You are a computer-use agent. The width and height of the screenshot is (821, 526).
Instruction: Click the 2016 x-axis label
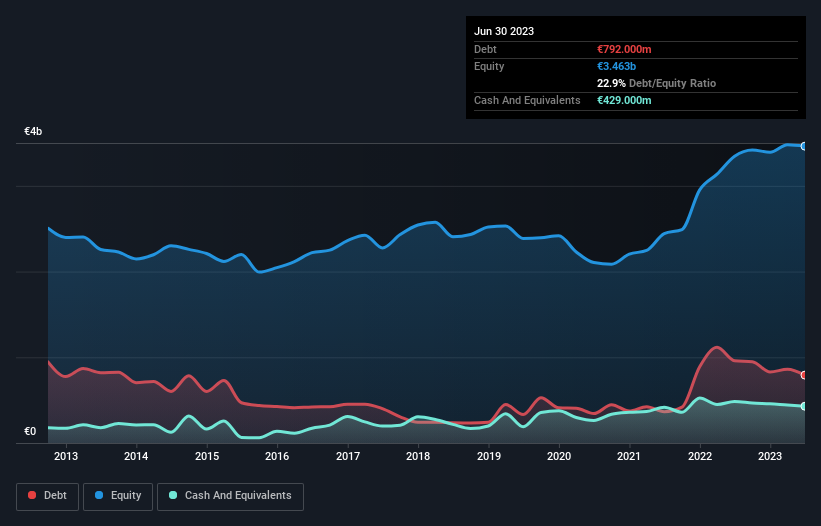[277, 456]
